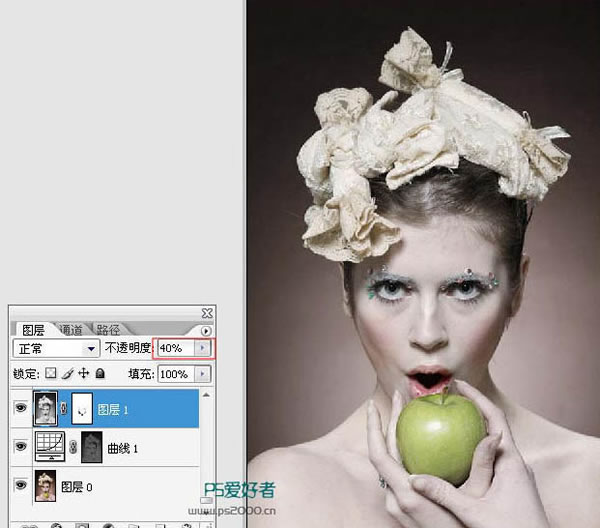This screenshot has height=528, width=600.
Task: Open the fill 填充 slider arrow
Action: 204,374
